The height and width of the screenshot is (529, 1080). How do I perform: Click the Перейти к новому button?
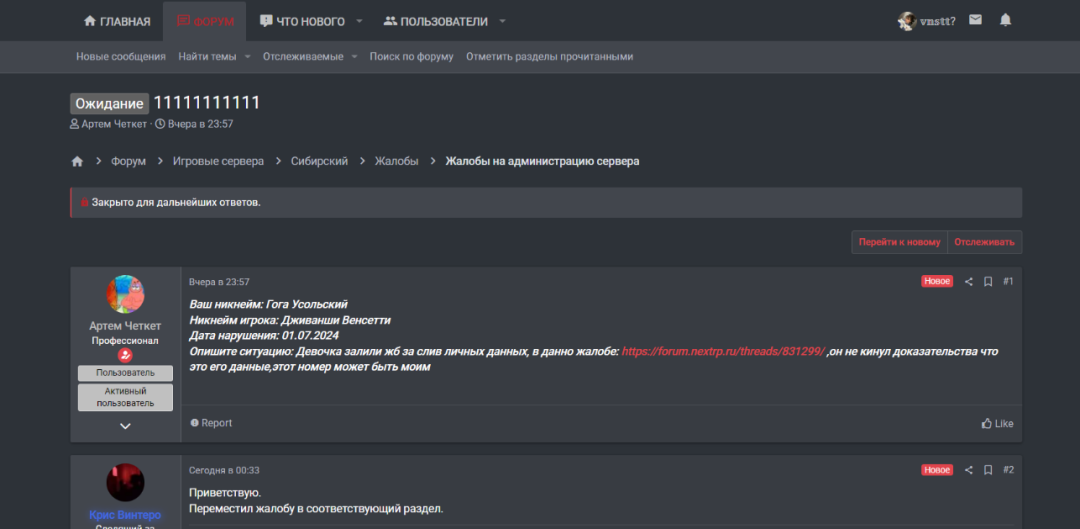point(900,242)
